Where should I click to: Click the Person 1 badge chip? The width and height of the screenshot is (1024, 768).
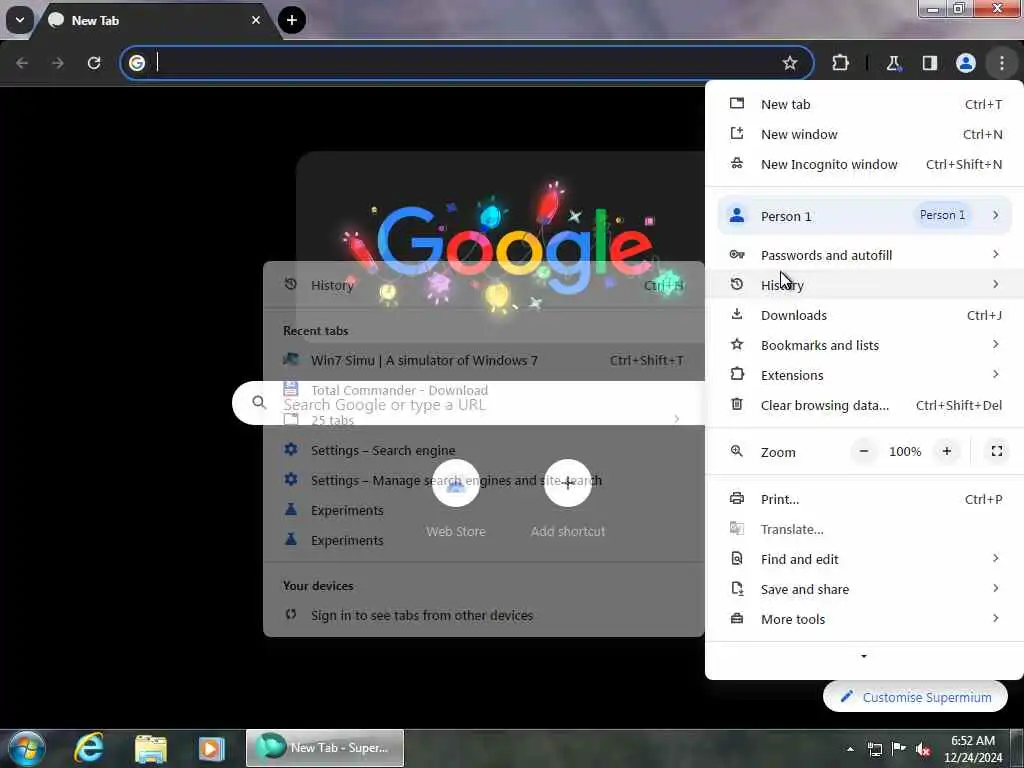[942, 215]
